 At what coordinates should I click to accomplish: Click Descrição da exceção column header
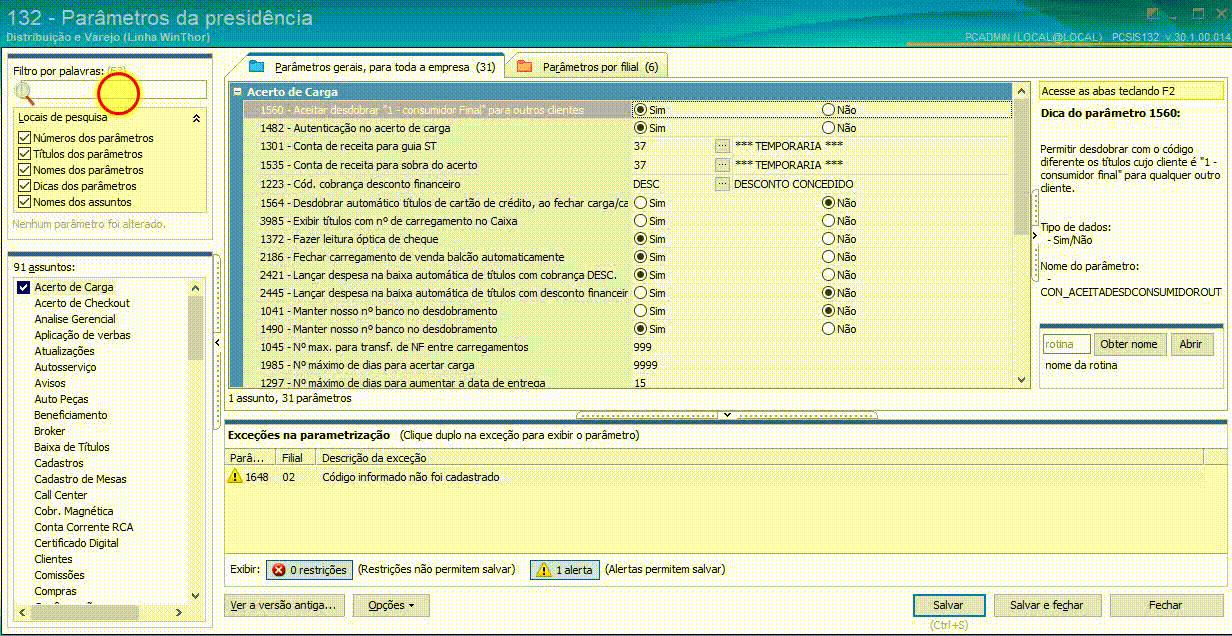tap(760, 458)
